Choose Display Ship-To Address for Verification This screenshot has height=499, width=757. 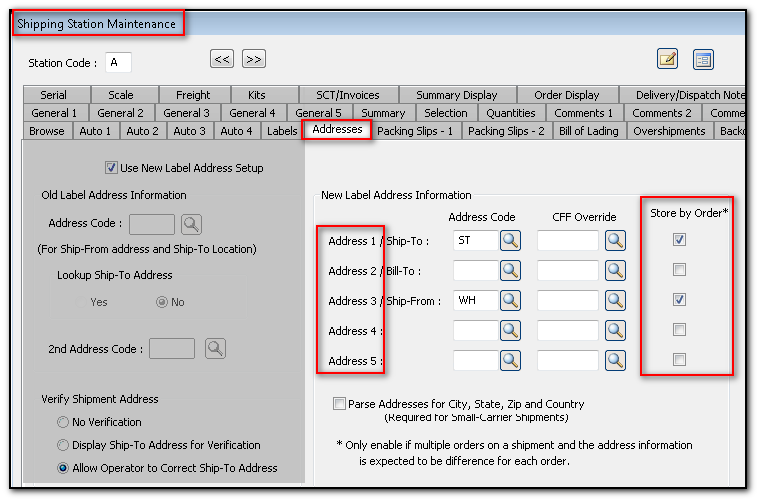pos(63,445)
